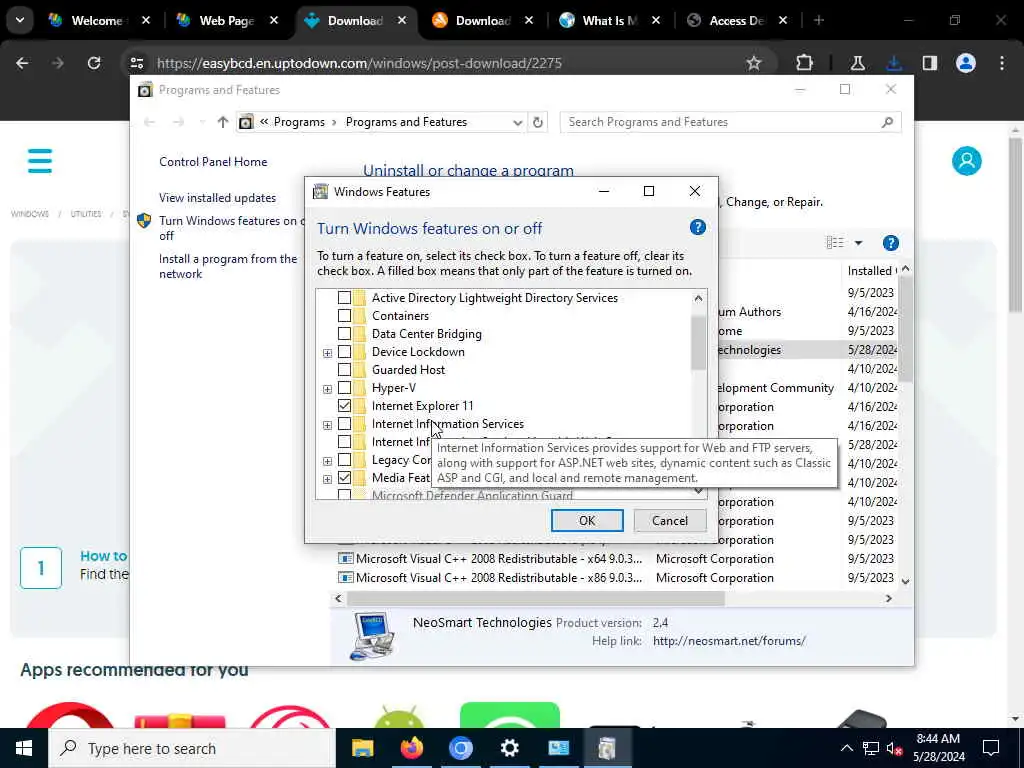Expand the Hyper-V tree node

coord(327,389)
